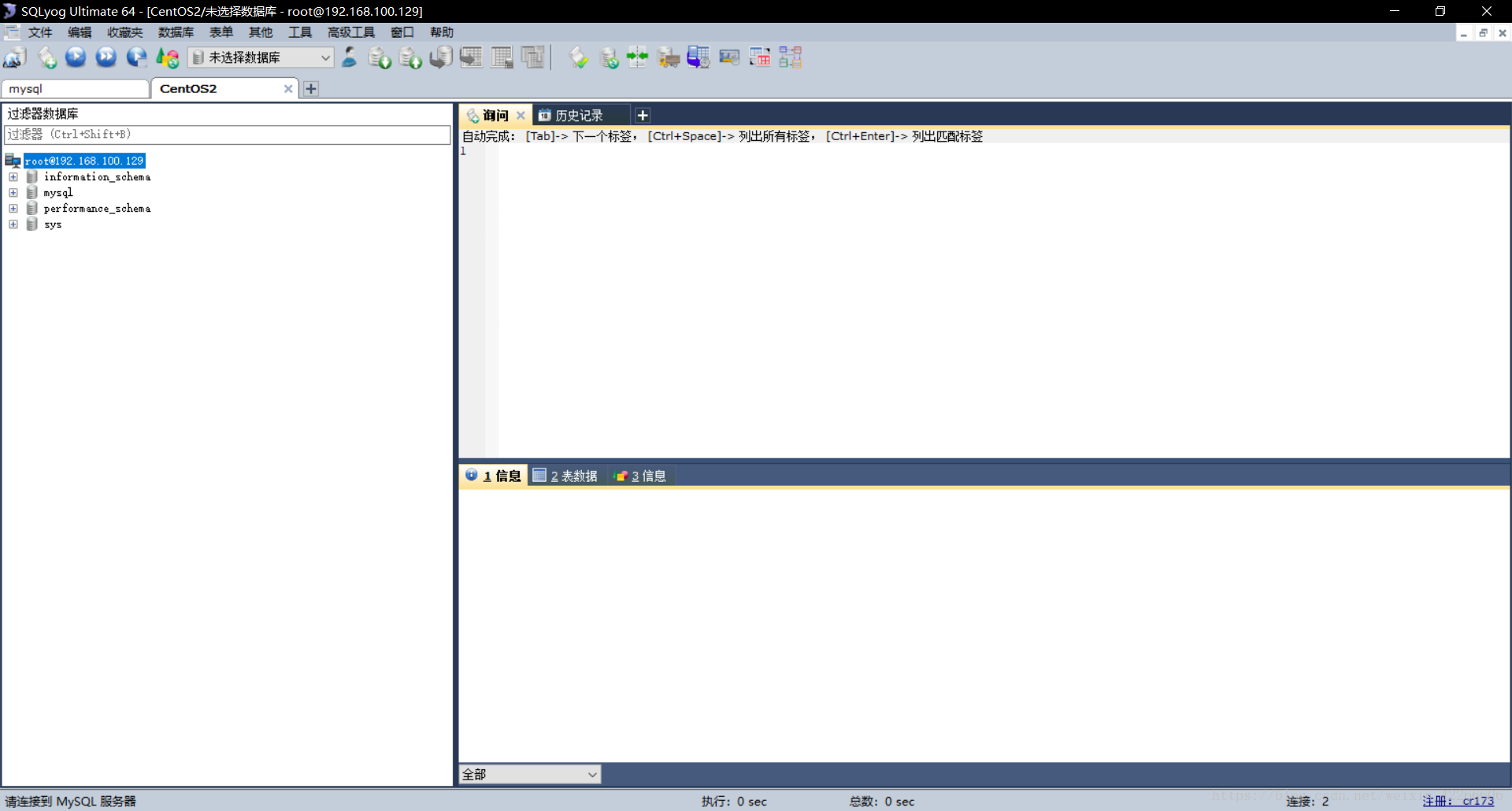Open the 窗口 menu

pos(402,32)
